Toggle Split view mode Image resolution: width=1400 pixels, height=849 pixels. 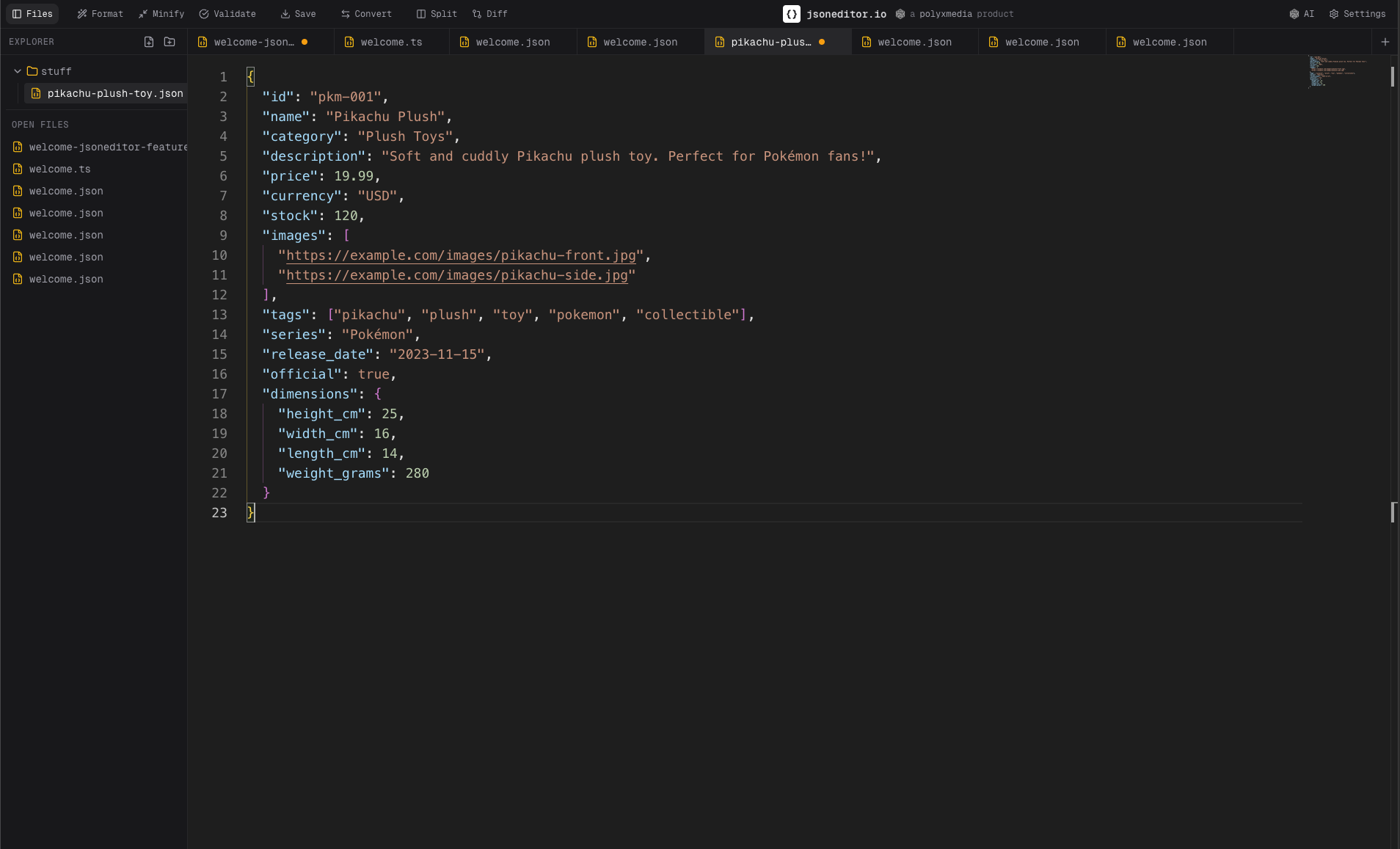point(436,13)
